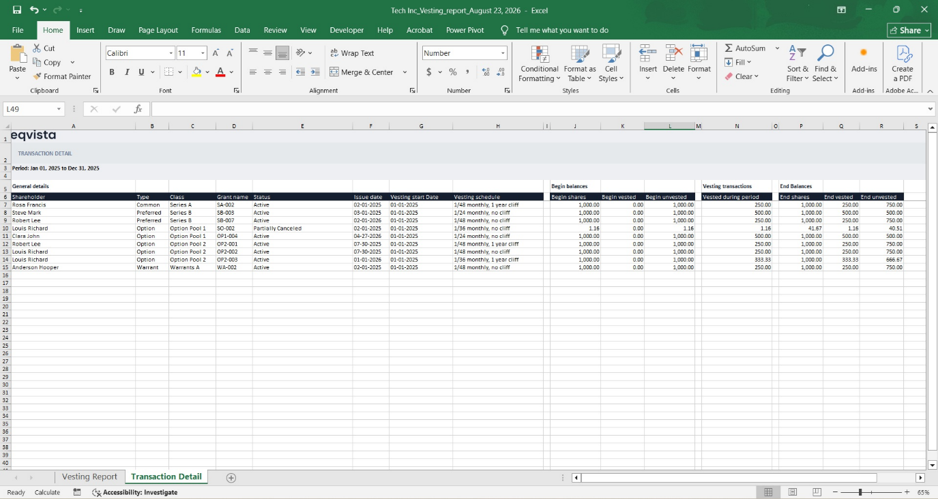Switch to Page Layout view in status bar
The width and height of the screenshot is (938, 499).
click(x=793, y=492)
